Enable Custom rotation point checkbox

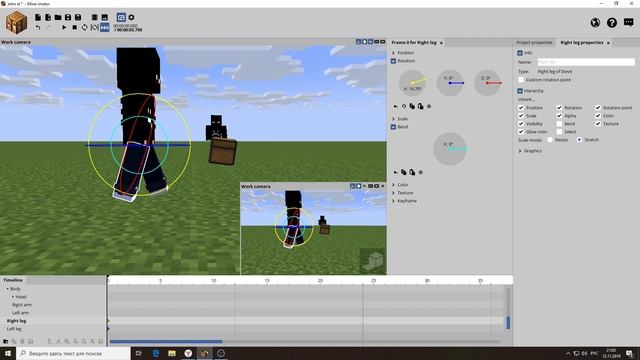click(521, 80)
